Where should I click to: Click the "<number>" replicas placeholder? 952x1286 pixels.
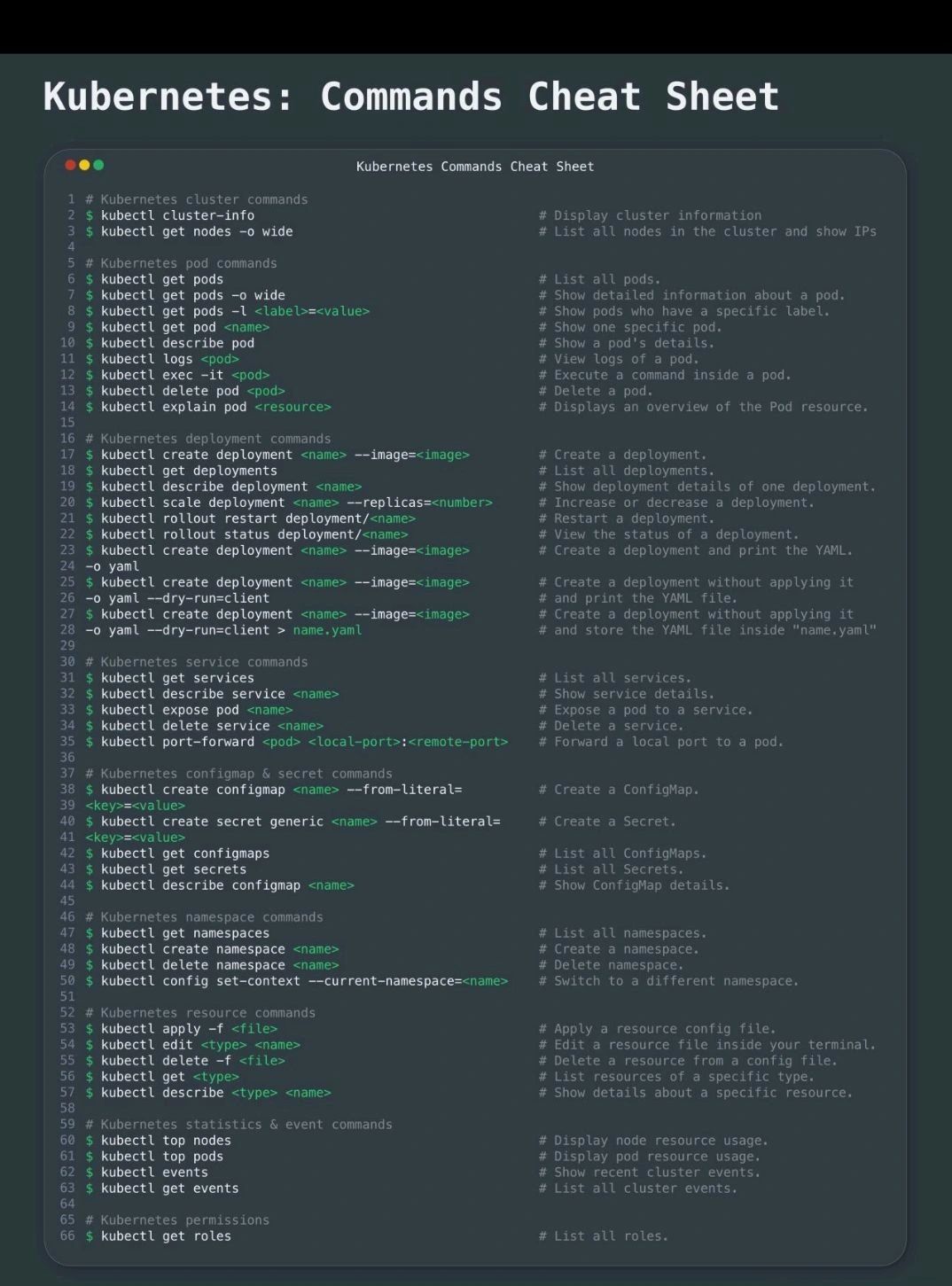pos(462,503)
